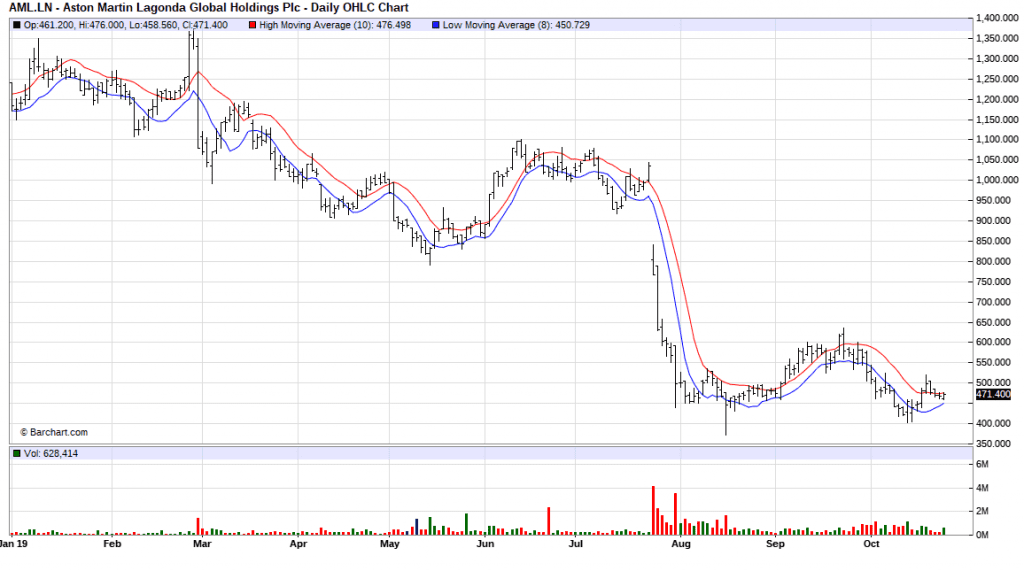This screenshot has height=571, width=1024.
Task: Click the blue Low Moving Average legend square
Action: (x=436, y=25)
